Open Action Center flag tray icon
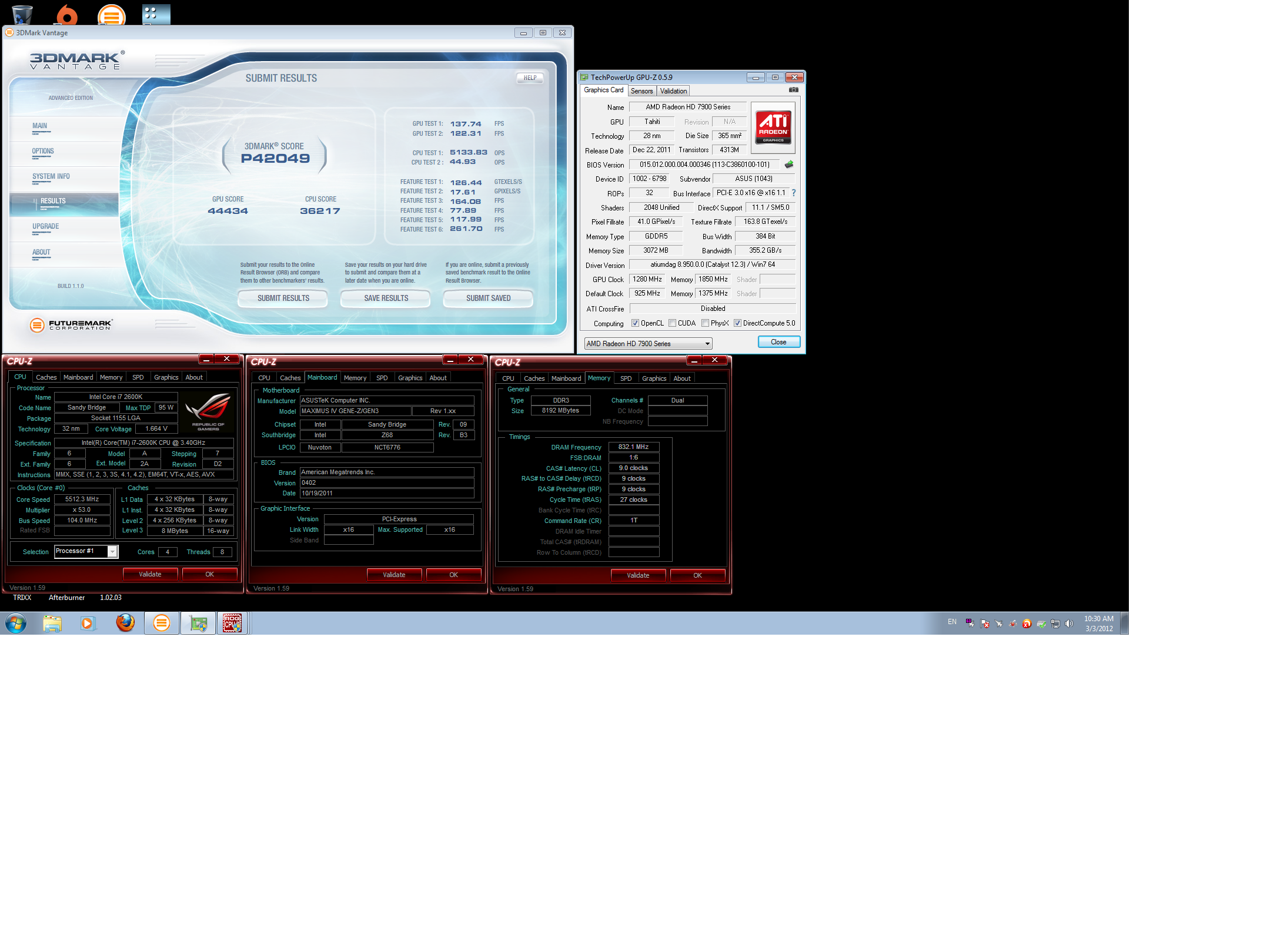The width and height of the screenshot is (1270, 952). pyautogui.click(x=984, y=624)
